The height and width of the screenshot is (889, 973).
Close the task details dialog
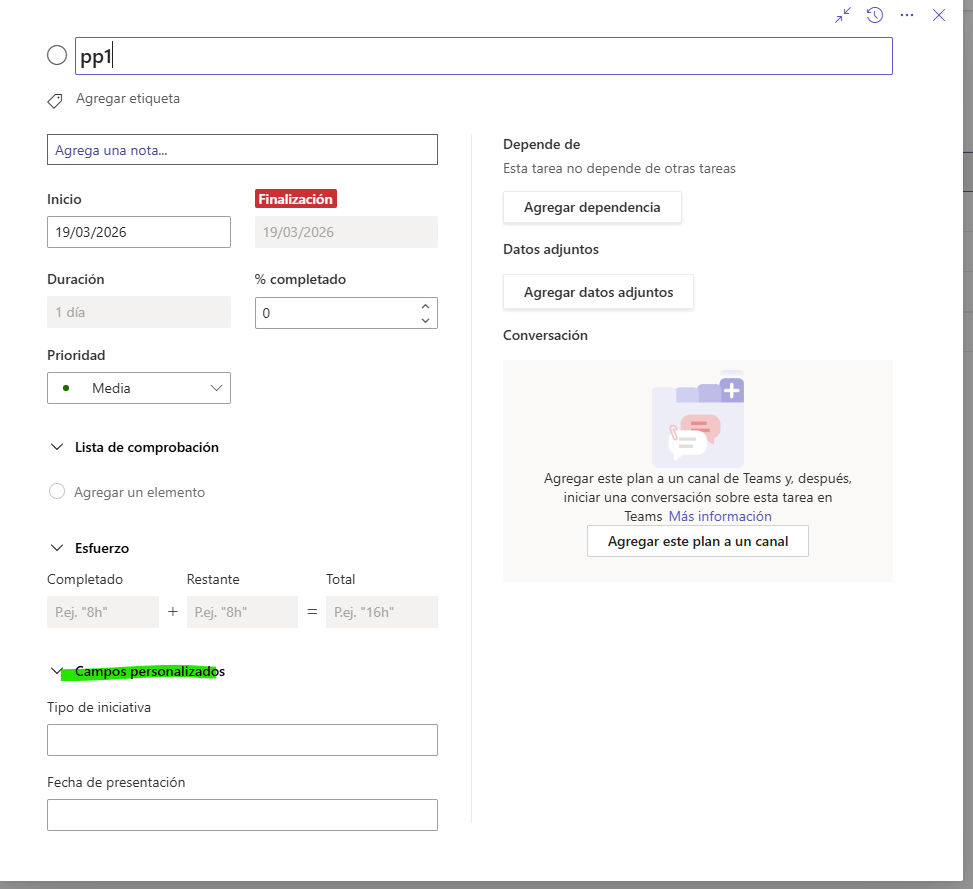(939, 15)
